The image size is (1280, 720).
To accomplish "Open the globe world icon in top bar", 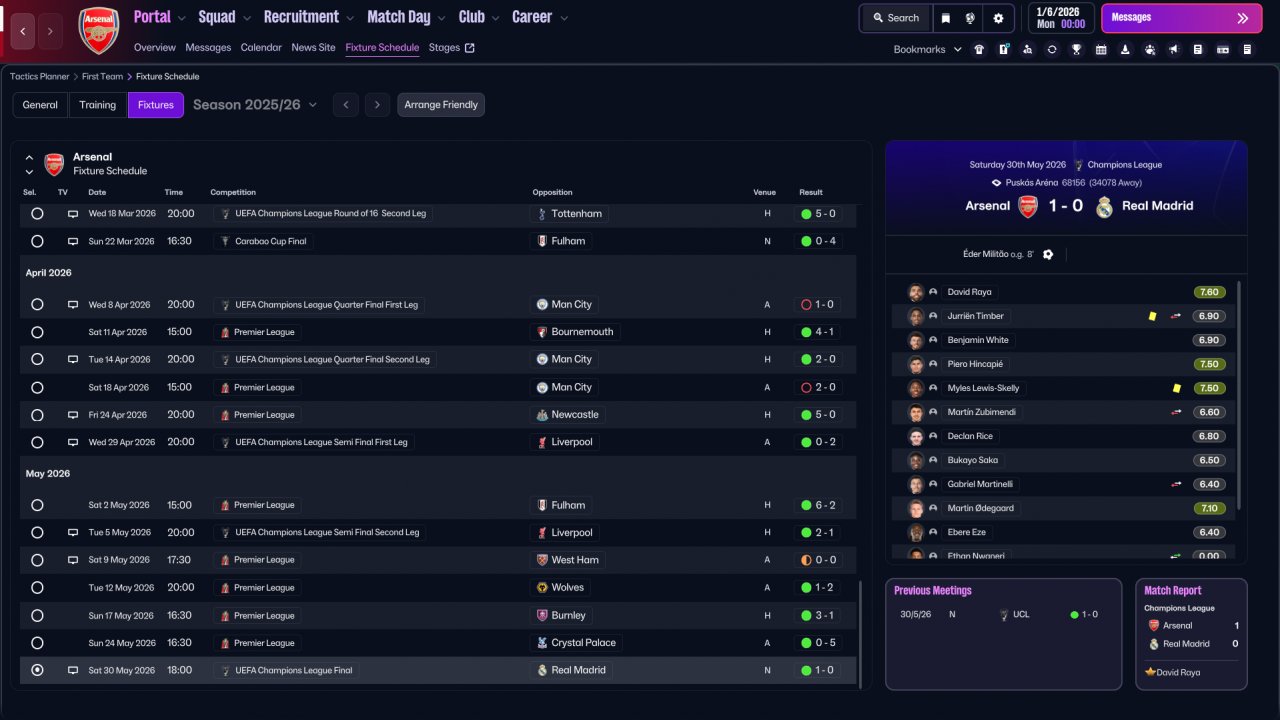I will 970,18.
